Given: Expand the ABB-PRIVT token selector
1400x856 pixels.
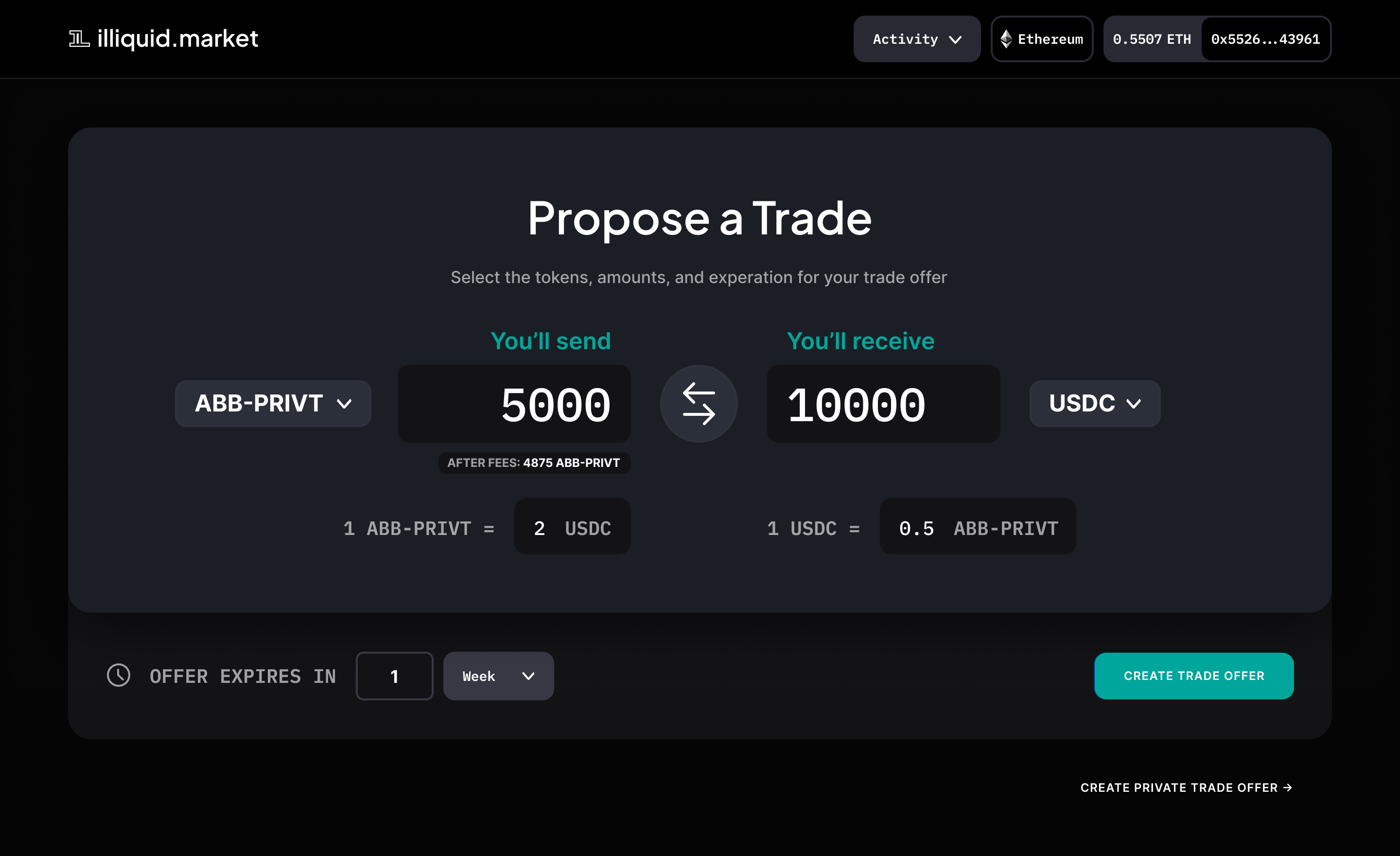Looking at the screenshot, I should tap(273, 404).
